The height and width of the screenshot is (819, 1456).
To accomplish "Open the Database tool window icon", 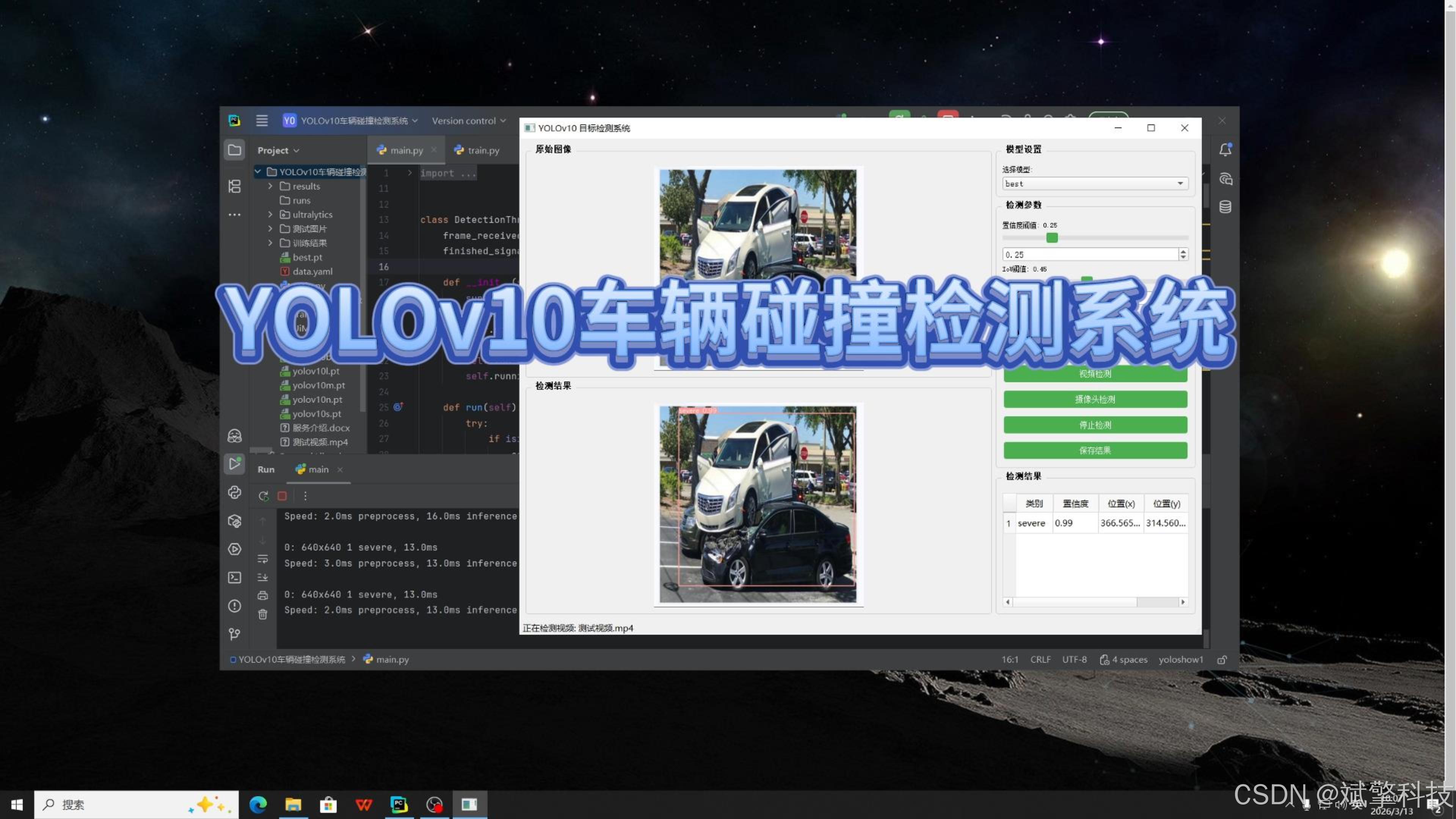I will 1225,206.
